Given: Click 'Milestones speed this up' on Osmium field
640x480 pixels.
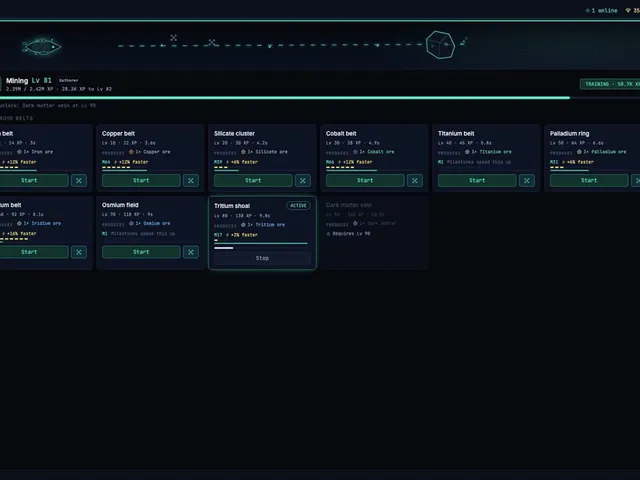Looking at the screenshot, I should click(x=143, y=233).
